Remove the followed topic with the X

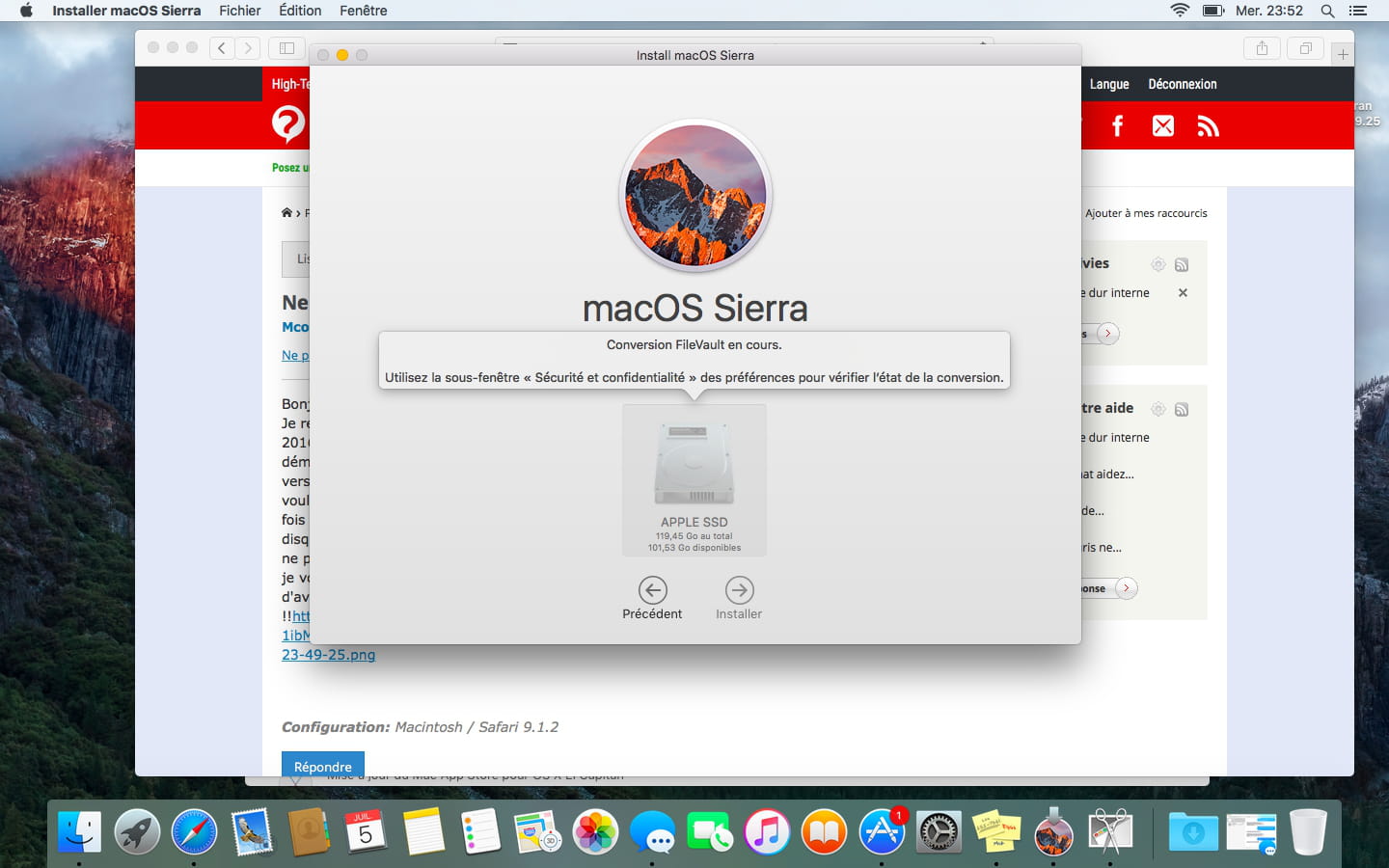[1183, 292]
